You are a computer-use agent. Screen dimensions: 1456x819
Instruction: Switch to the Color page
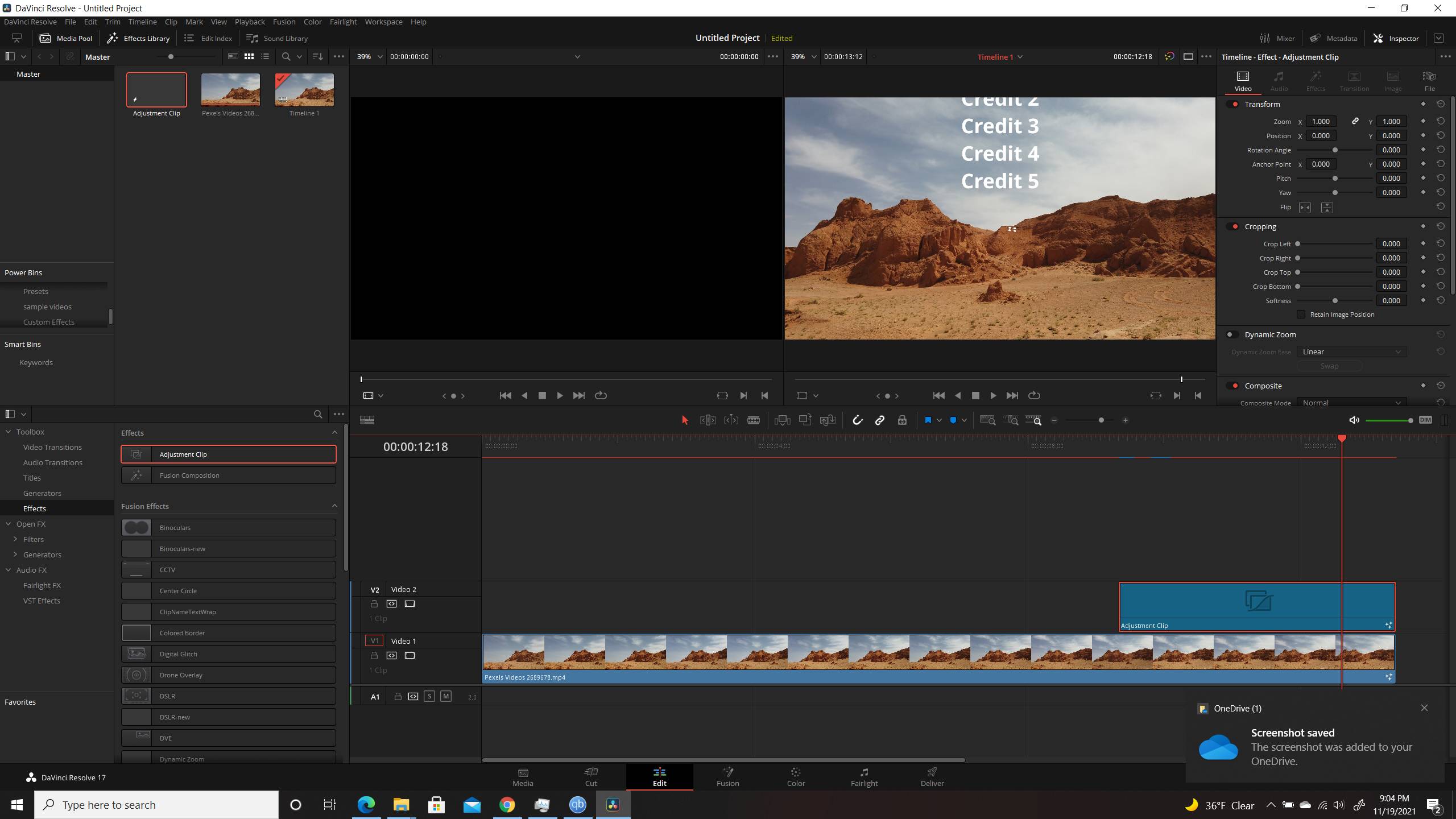click(x=796, y=777)
